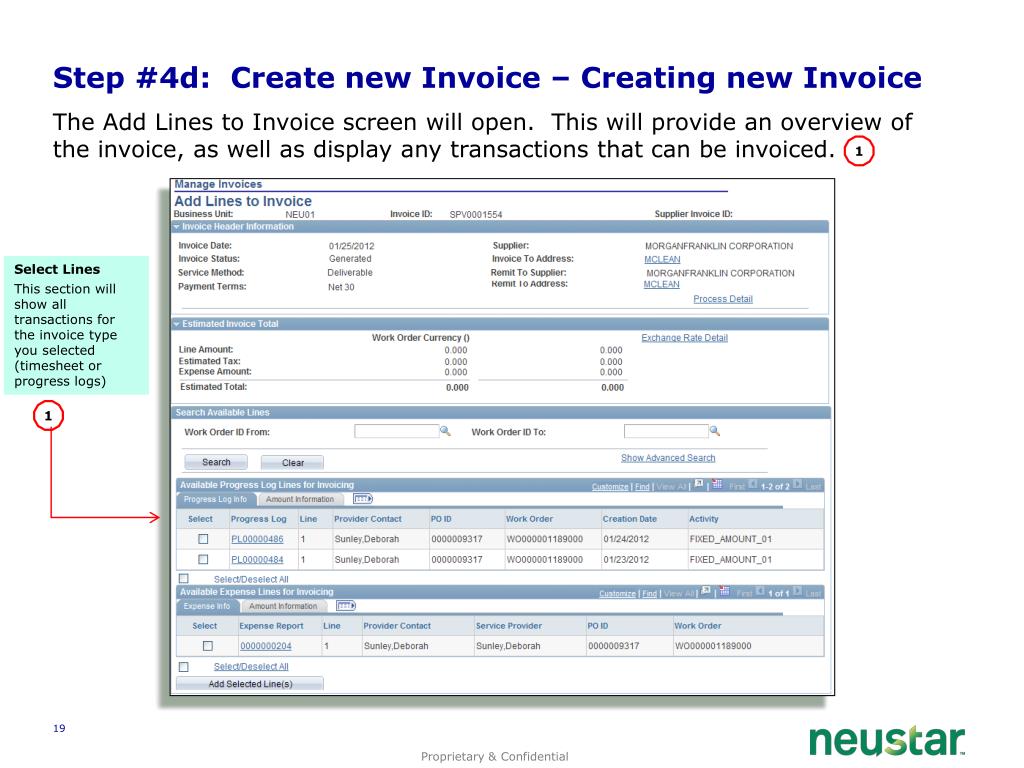Click creation date 01/23/2012 cell
This screenshot has height=768, width=1024.
point(626,560)
